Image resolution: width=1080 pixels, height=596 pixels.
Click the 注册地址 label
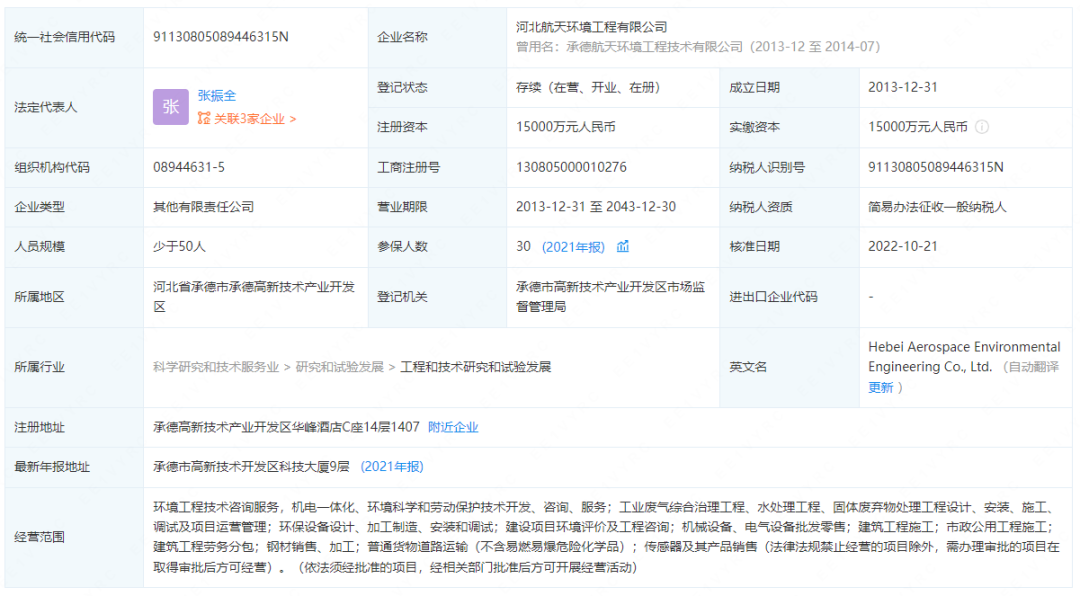click(39, 427)
